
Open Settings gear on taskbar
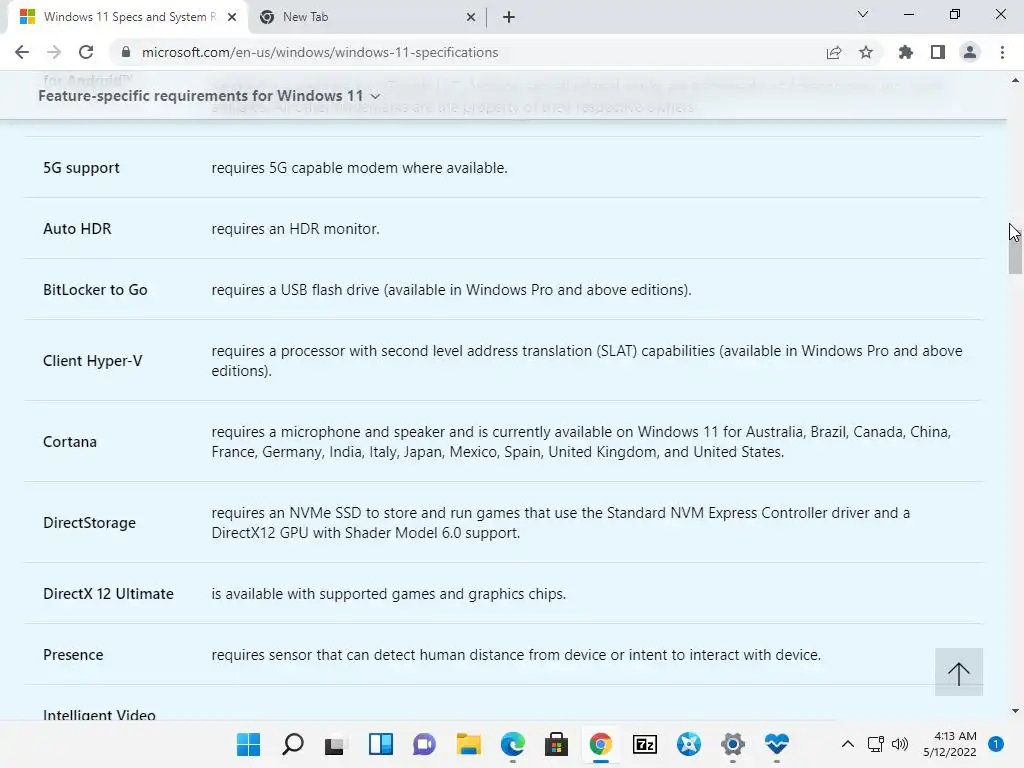click(x=733, y=744)
